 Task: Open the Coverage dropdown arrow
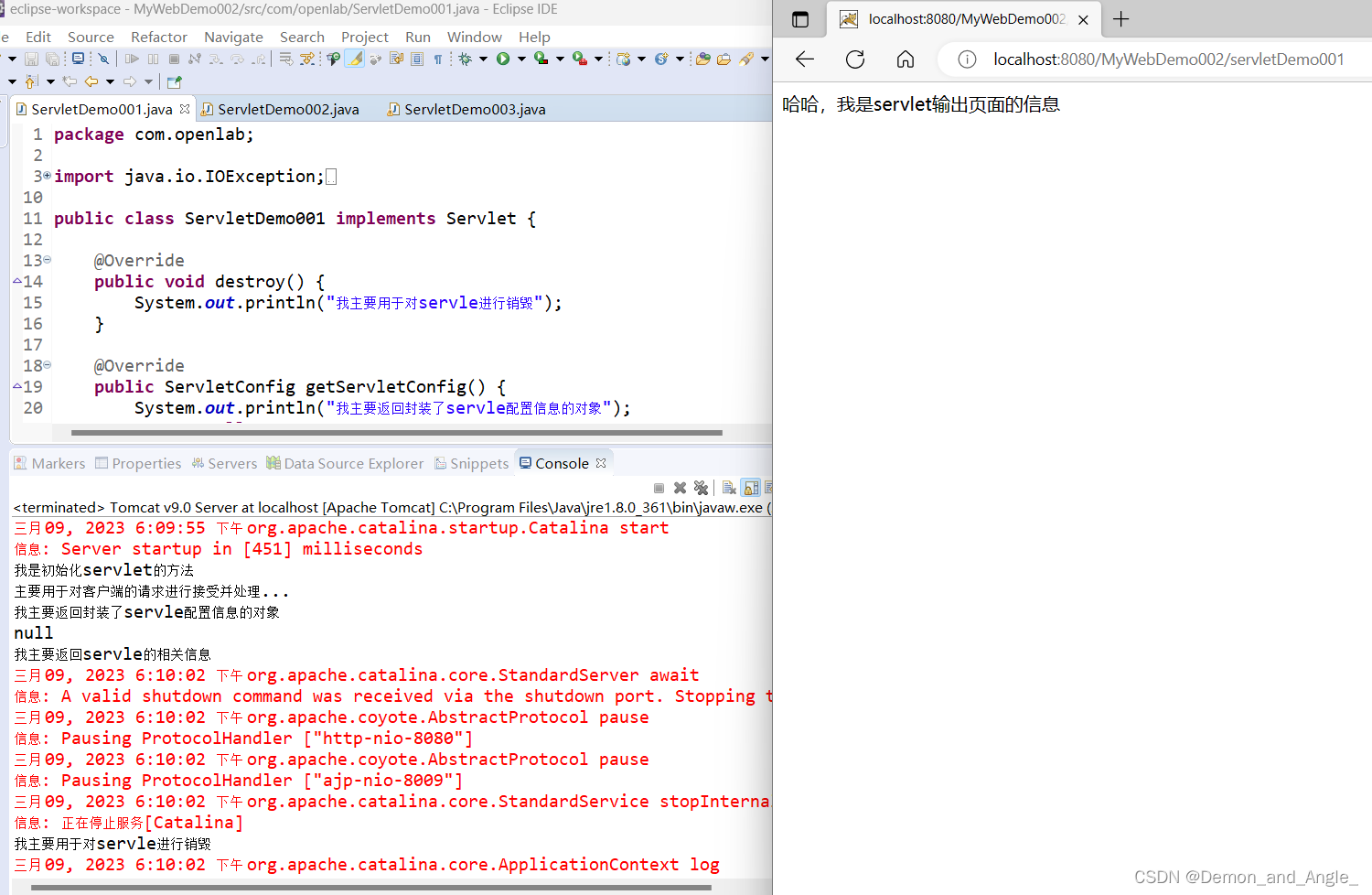(x=560, y=59)
